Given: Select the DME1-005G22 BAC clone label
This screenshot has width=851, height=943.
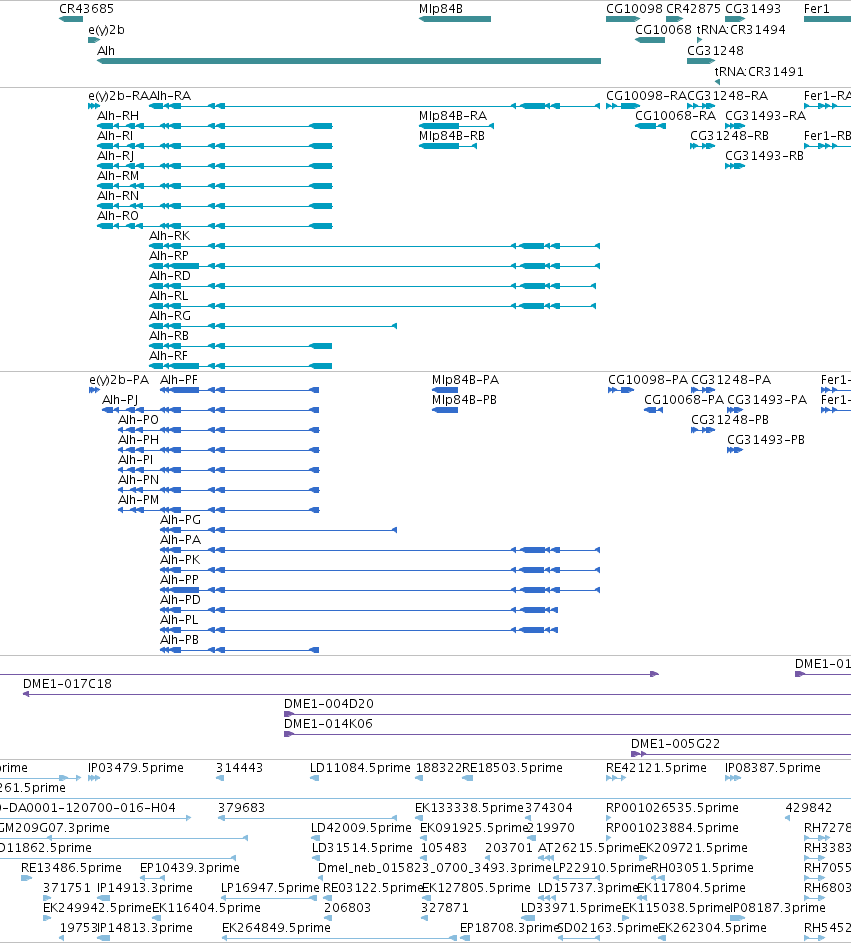Looking at the screenshot, I should click(675, 744).
